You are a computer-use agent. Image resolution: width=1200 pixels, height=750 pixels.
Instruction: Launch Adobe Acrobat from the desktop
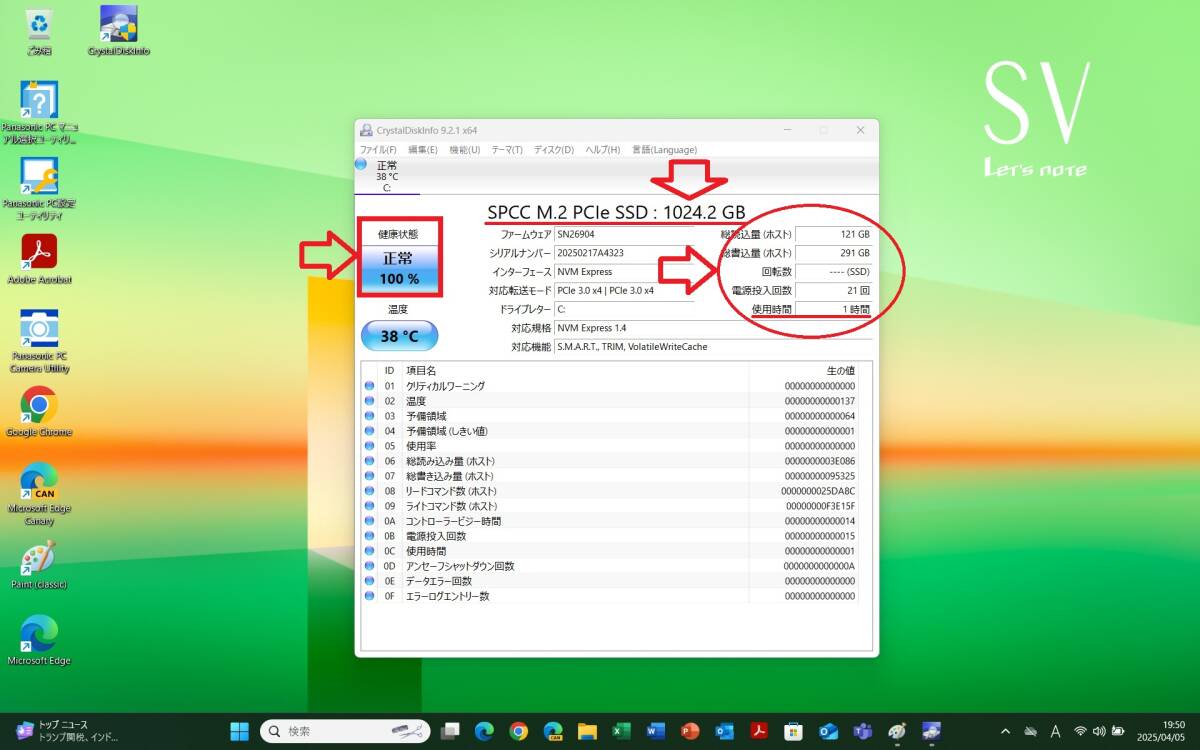click(x=39, y=258)
